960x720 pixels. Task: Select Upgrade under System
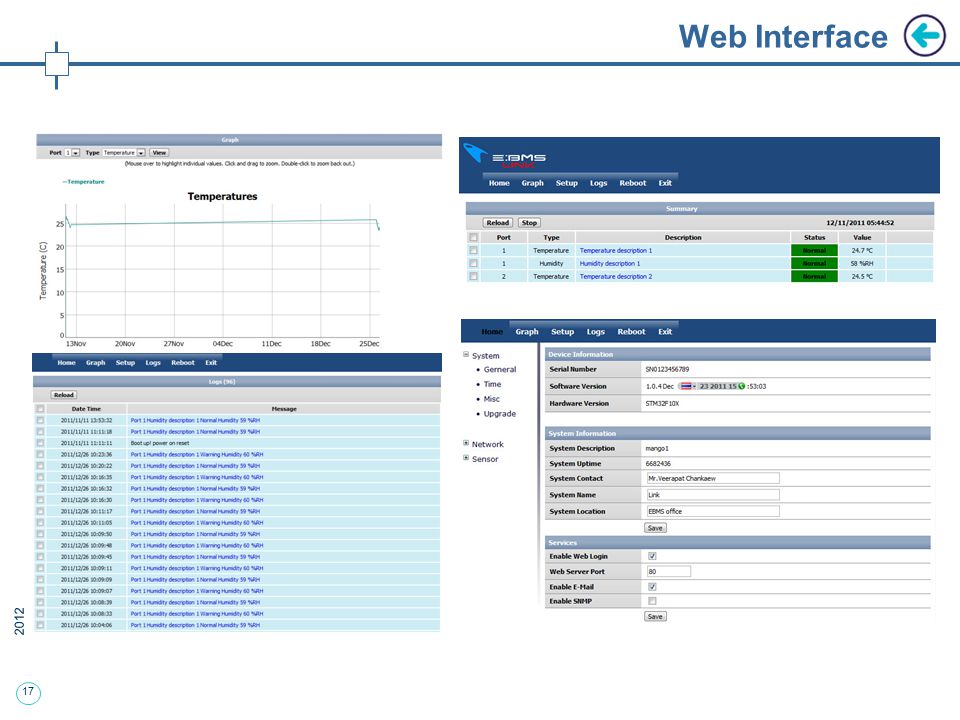pyautogui.click(x=500, y=414)
